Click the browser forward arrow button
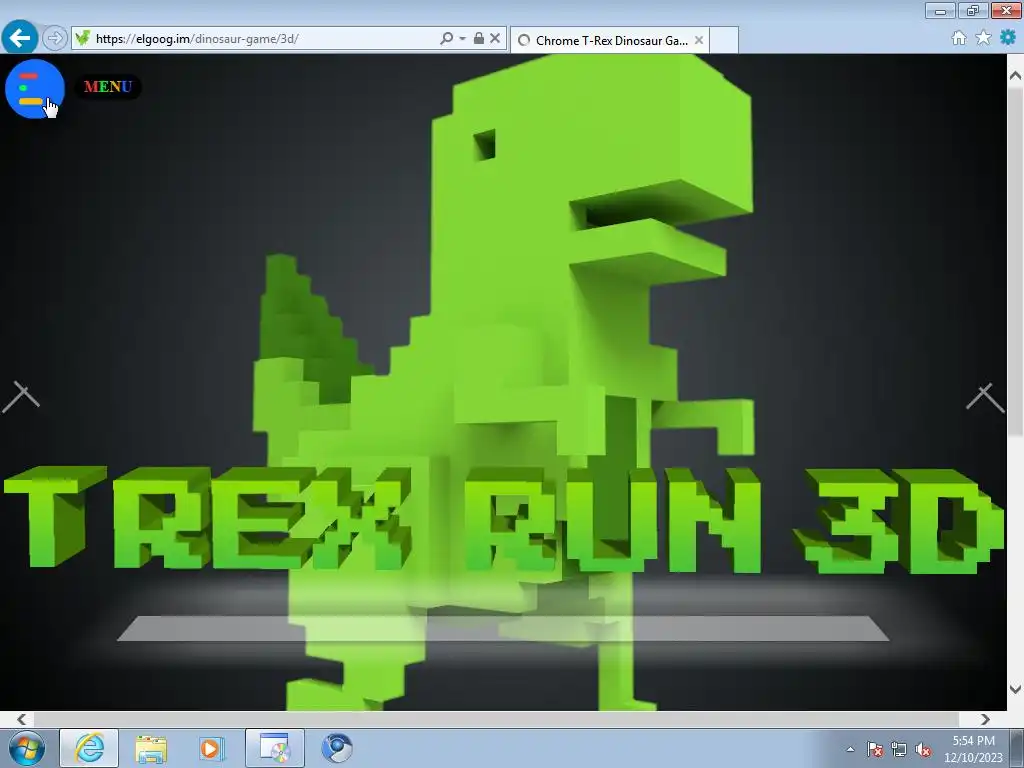Screen dimensions: 1024x768 coord(55,39)
